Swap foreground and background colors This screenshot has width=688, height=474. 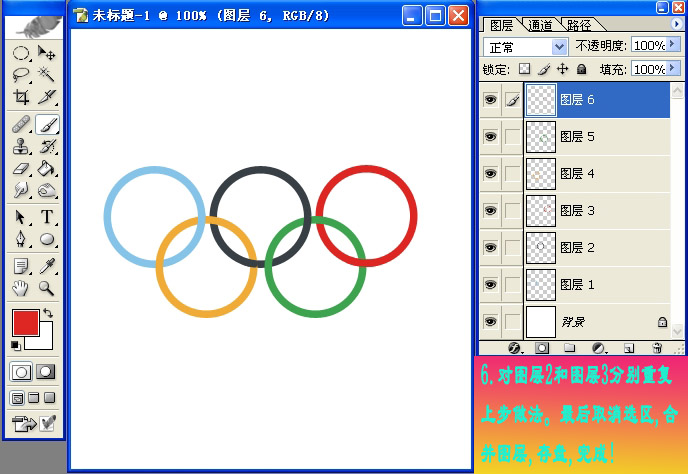pos(48,313)
